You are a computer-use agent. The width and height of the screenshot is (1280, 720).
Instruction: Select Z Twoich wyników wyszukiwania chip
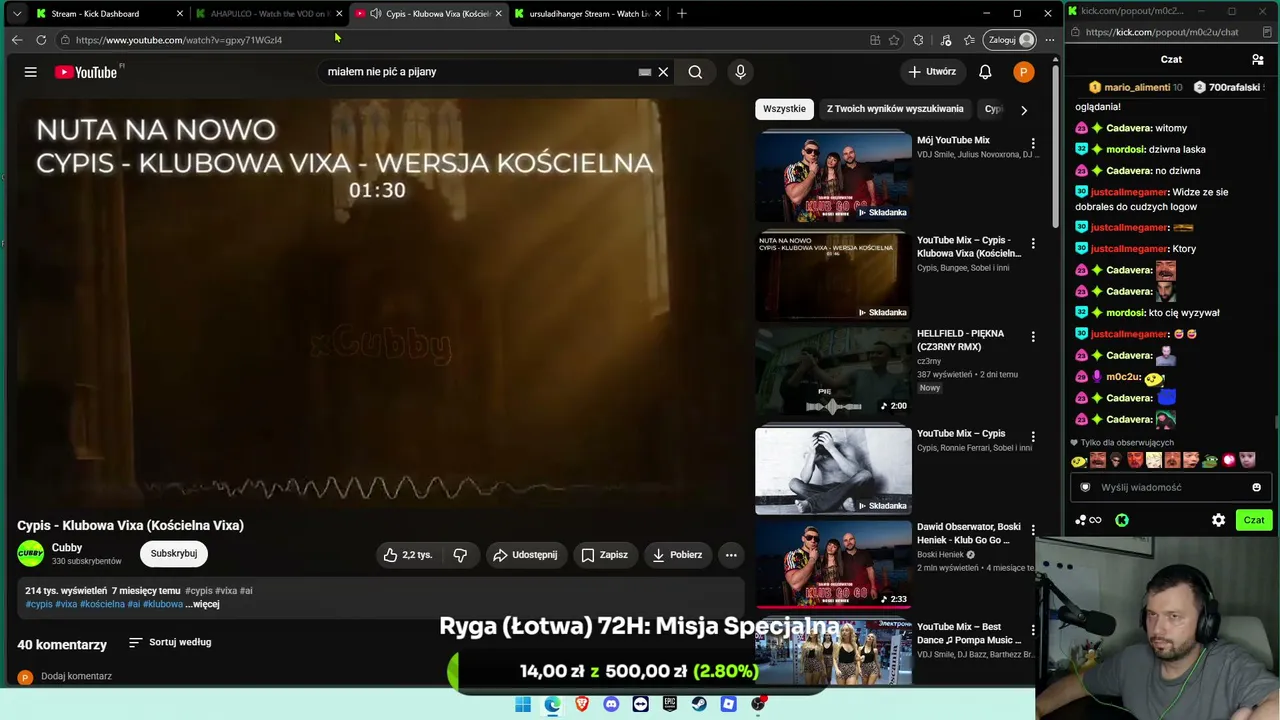tap(895, 109)
